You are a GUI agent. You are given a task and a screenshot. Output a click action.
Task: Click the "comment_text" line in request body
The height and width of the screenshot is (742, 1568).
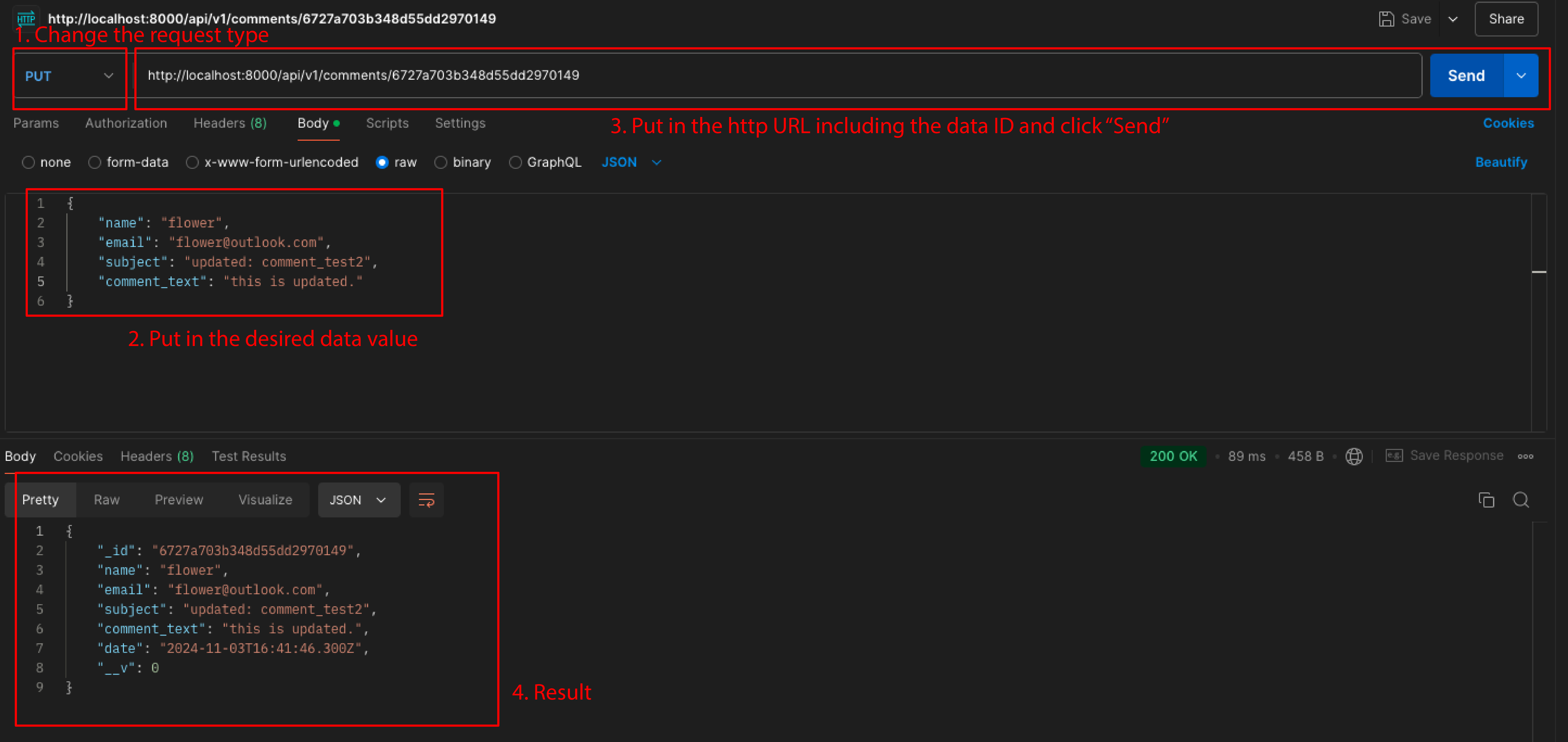[231, 281]
